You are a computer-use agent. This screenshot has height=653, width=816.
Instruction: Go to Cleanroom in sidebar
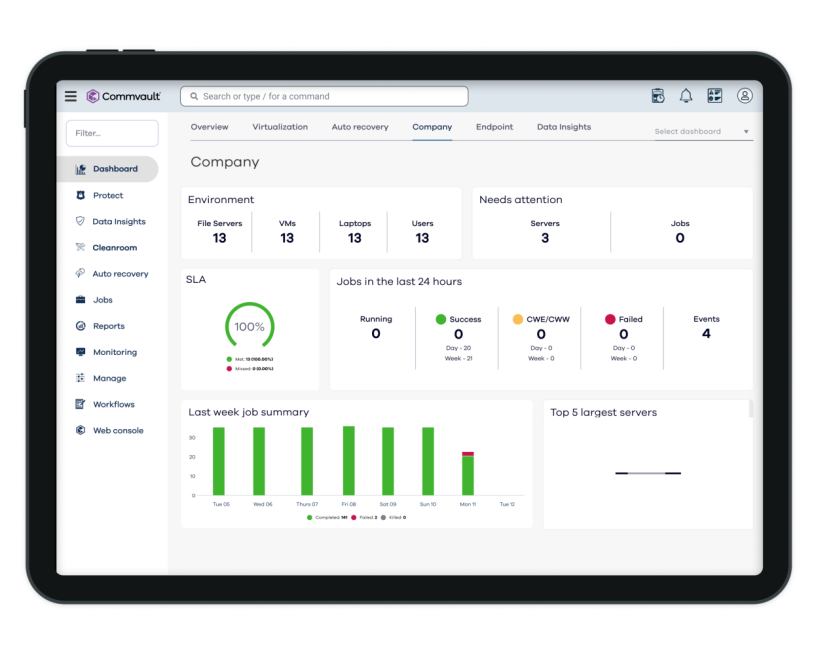coord(114,248)
